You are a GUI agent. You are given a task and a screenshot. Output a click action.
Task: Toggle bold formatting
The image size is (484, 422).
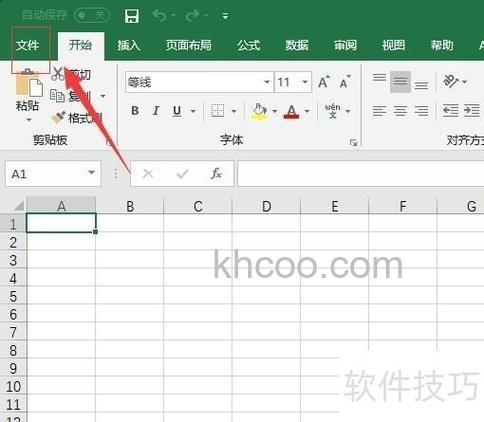pos(135,111)
